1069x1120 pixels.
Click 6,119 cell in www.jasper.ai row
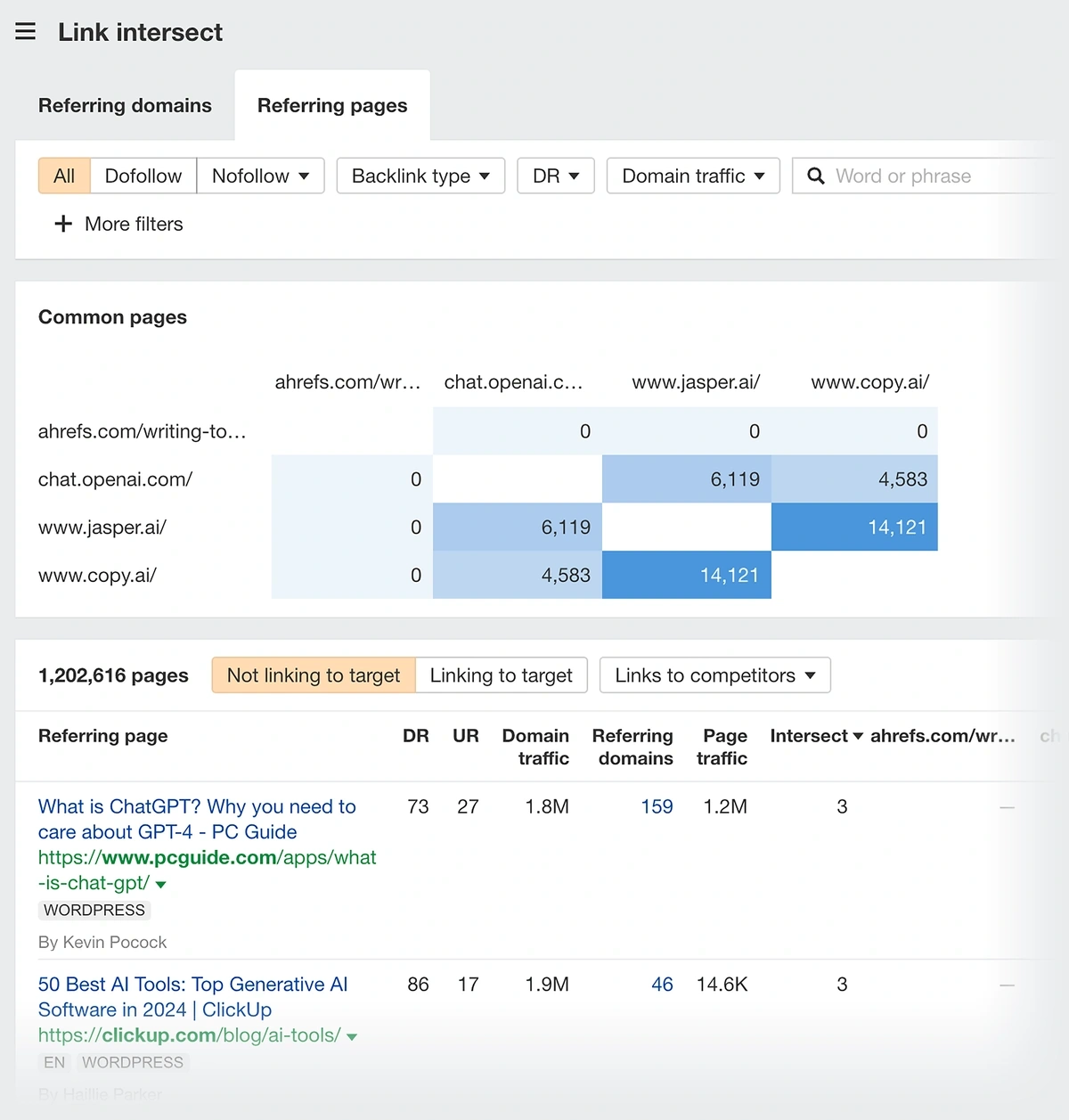coord(518,527)
